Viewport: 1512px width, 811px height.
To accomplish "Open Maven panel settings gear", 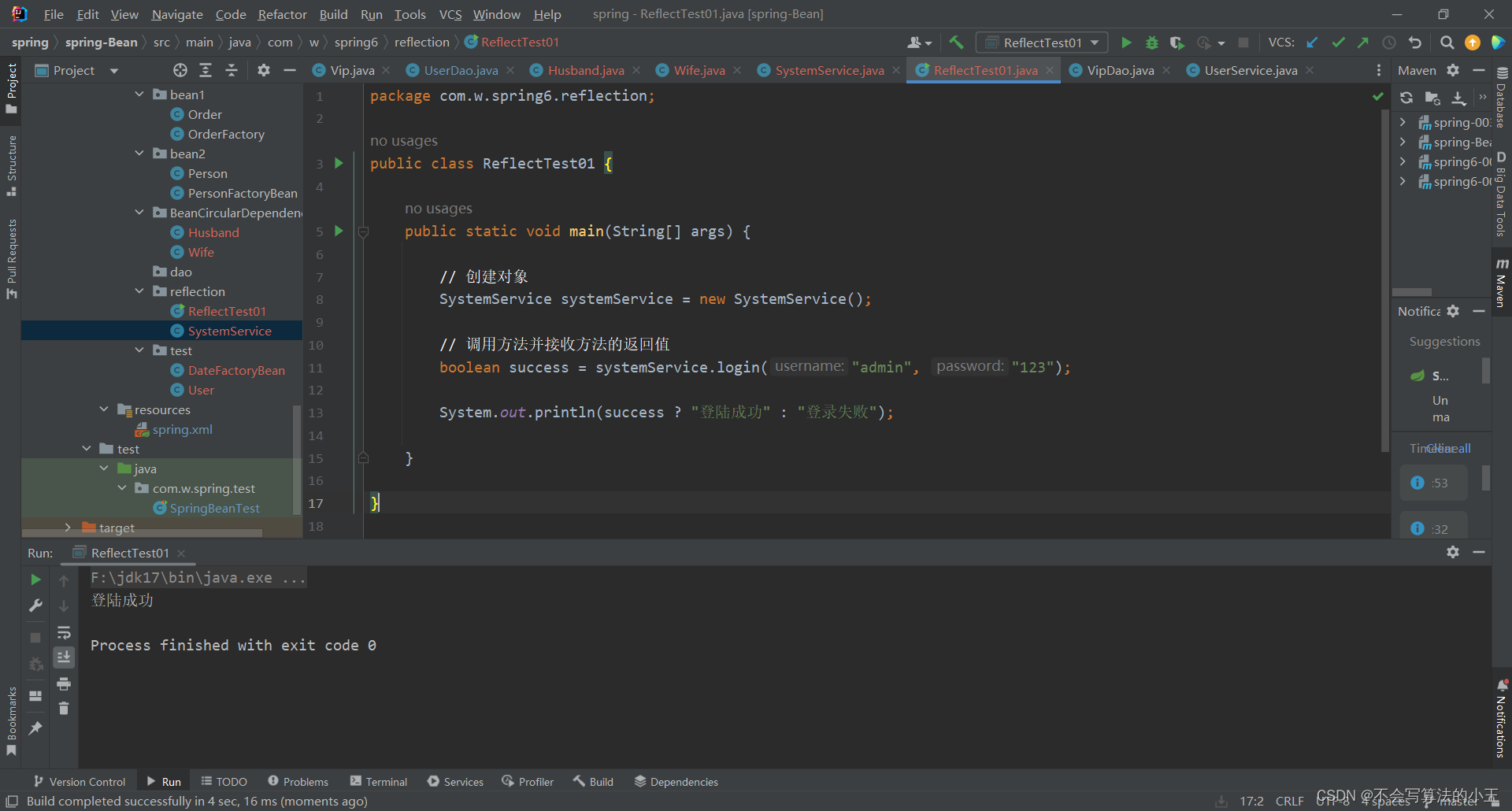I will coord(1453,70).
